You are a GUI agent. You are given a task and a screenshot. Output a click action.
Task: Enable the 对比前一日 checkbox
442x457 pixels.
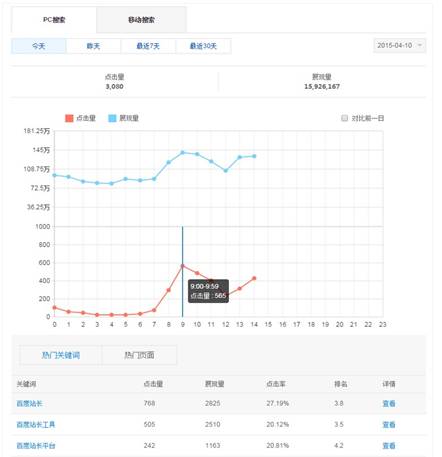pos(344,118)
